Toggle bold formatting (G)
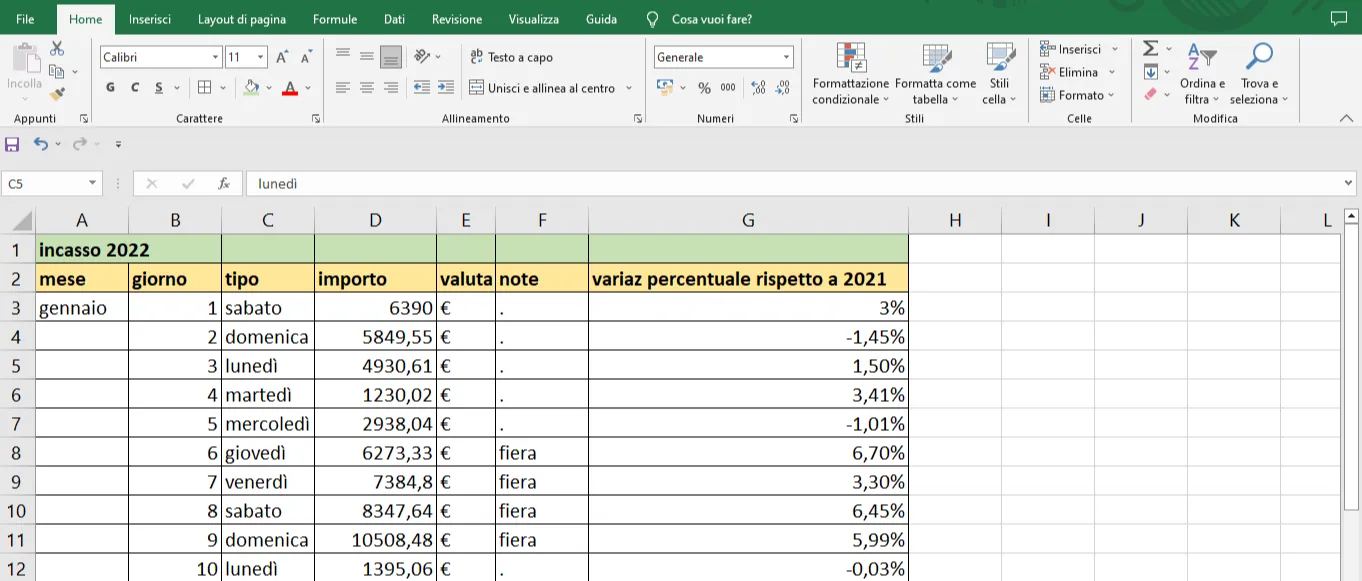This screenshot has width=1362, height=581. tap(110, 88)
